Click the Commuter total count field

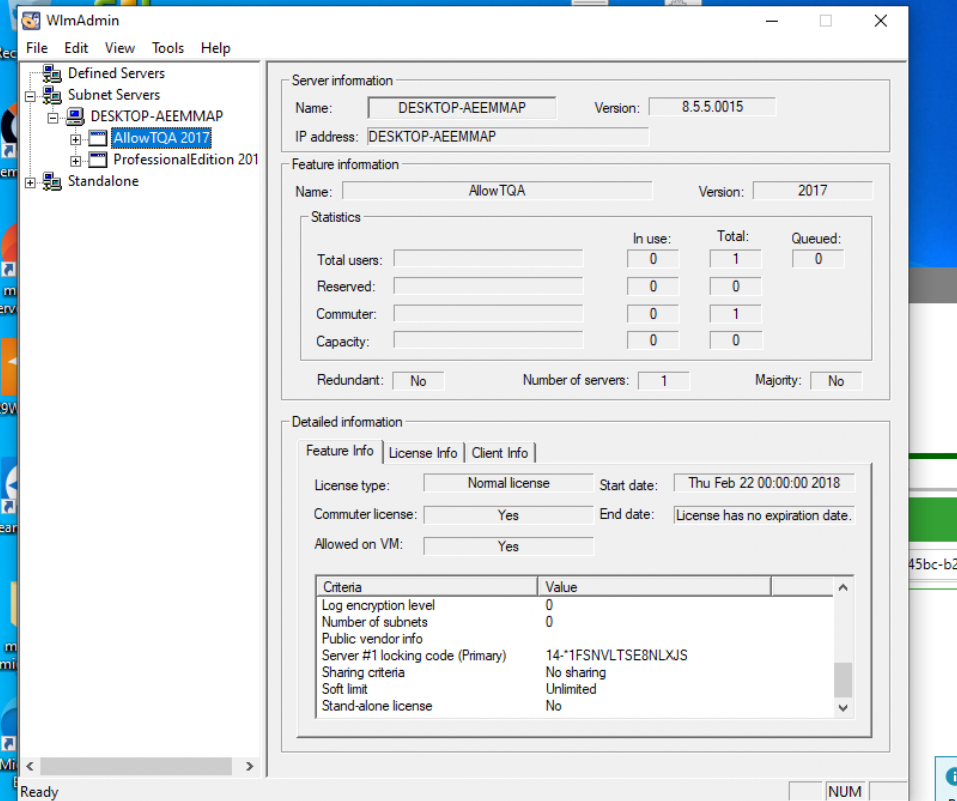click(735, 314)
